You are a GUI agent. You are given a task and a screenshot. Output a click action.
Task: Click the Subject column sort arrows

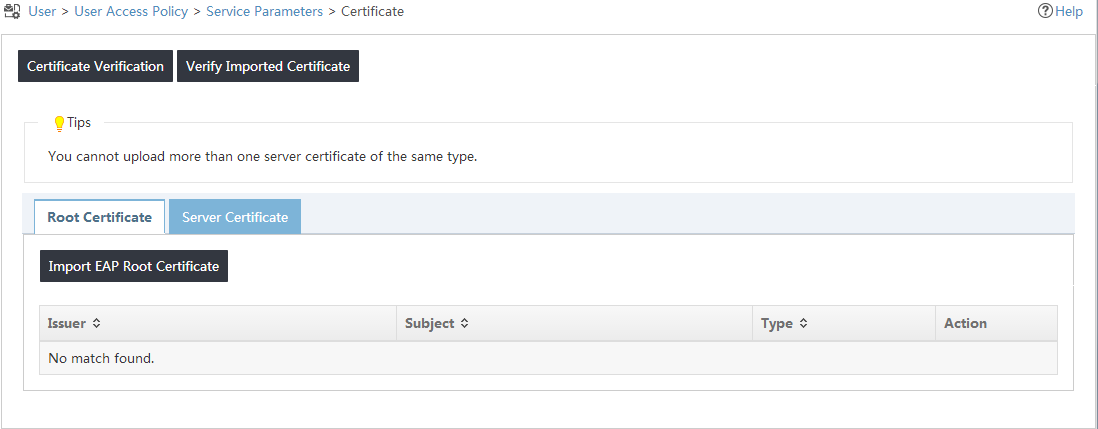coord(464,323)
